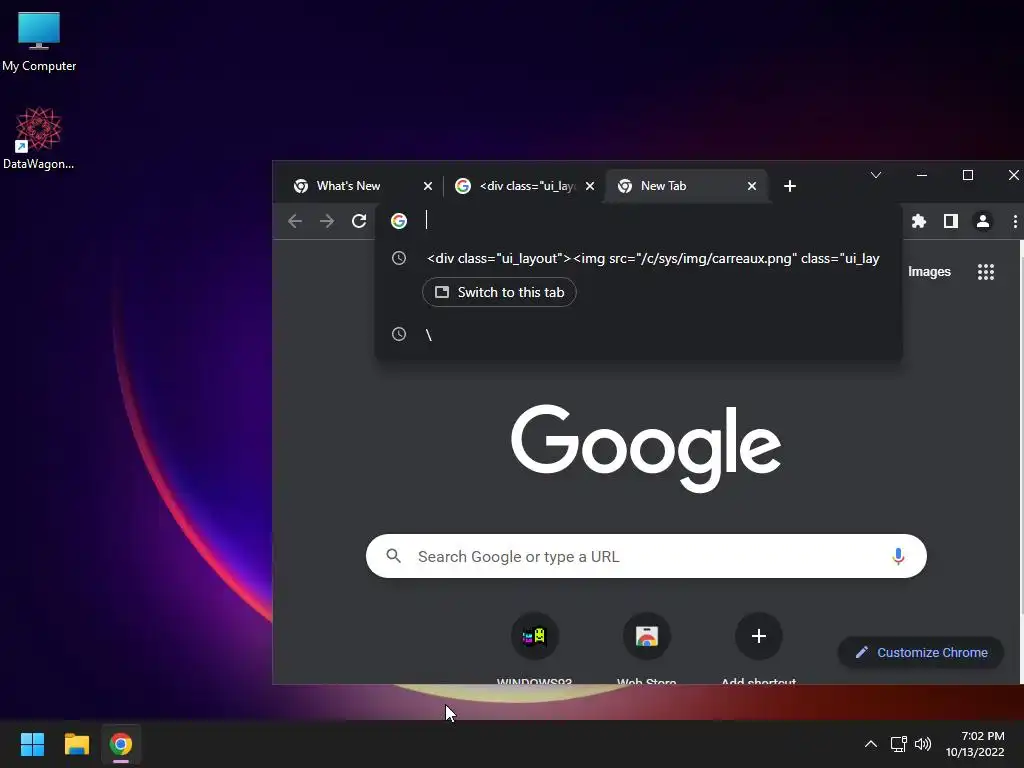Open the Google apps grid
The image size is (1024, 768).
click(985, 272)
